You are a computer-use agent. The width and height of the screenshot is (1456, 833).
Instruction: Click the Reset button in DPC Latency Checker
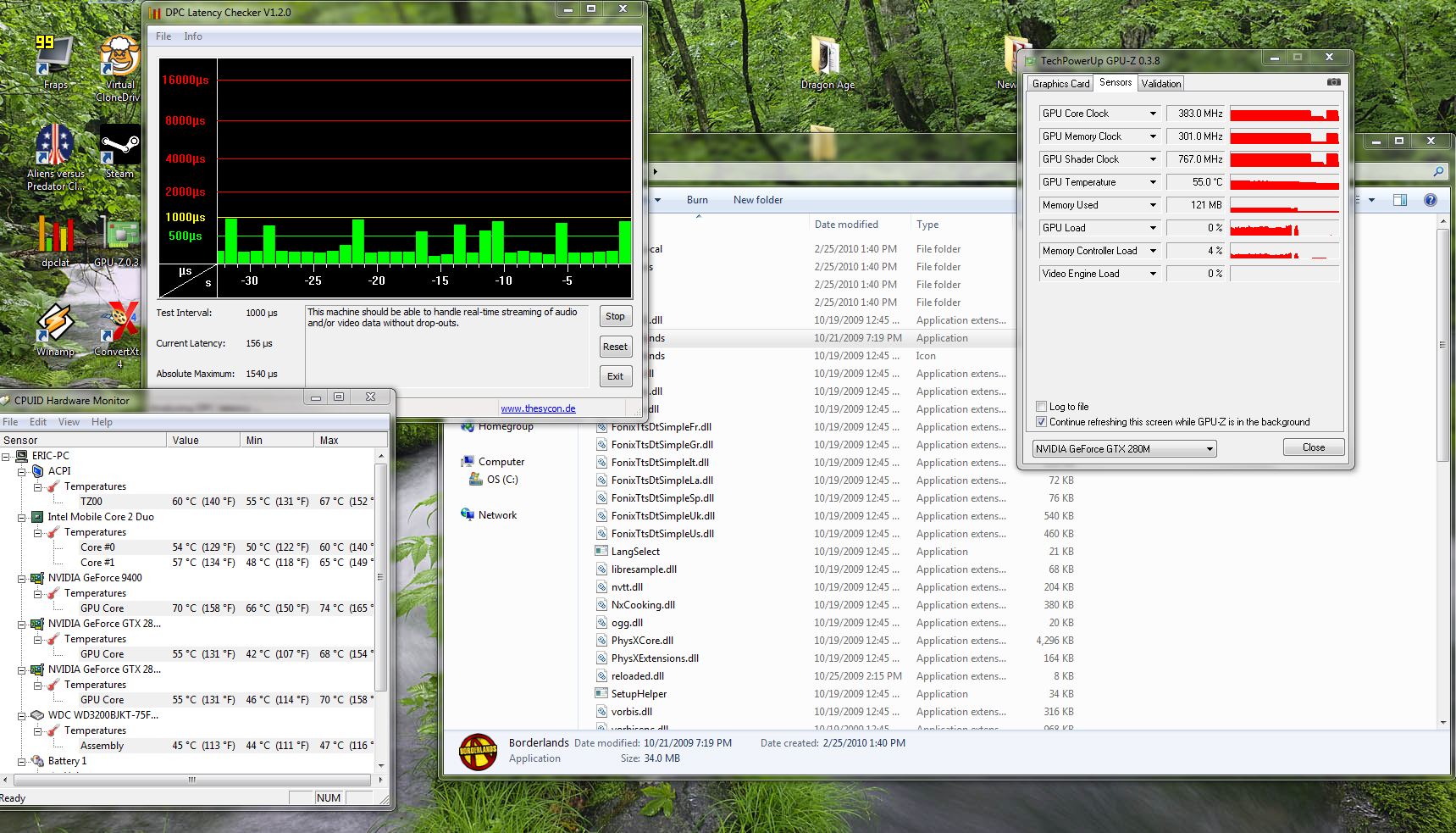pos(616,347)
